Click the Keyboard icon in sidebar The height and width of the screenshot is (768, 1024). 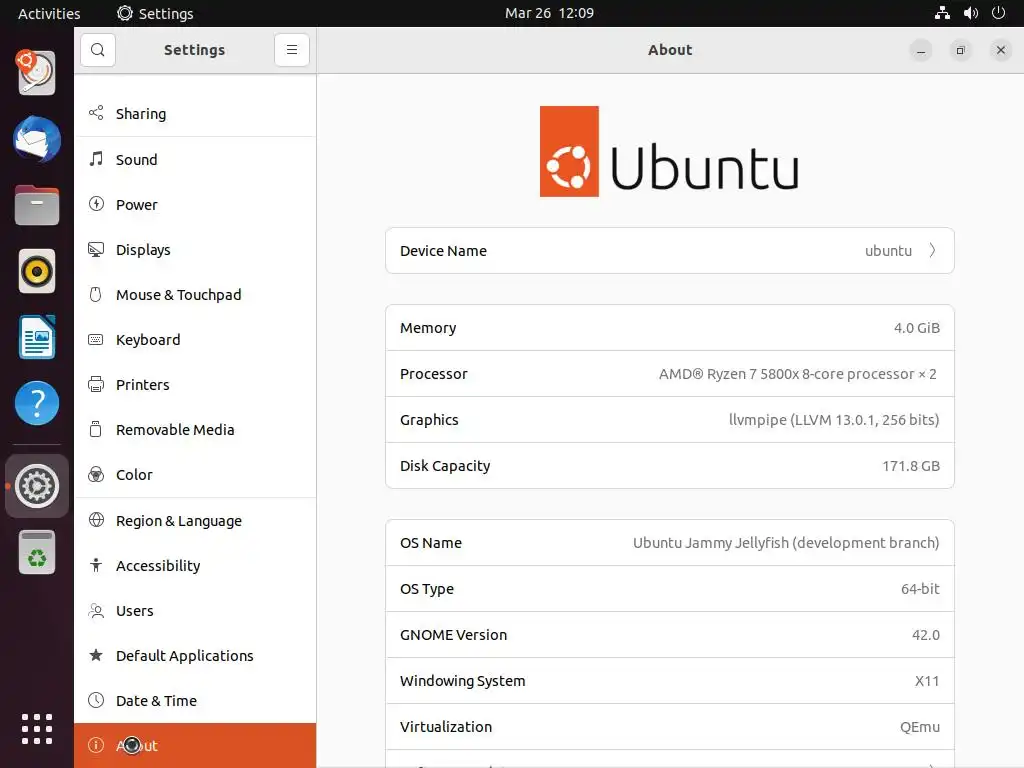click(96, 340)
